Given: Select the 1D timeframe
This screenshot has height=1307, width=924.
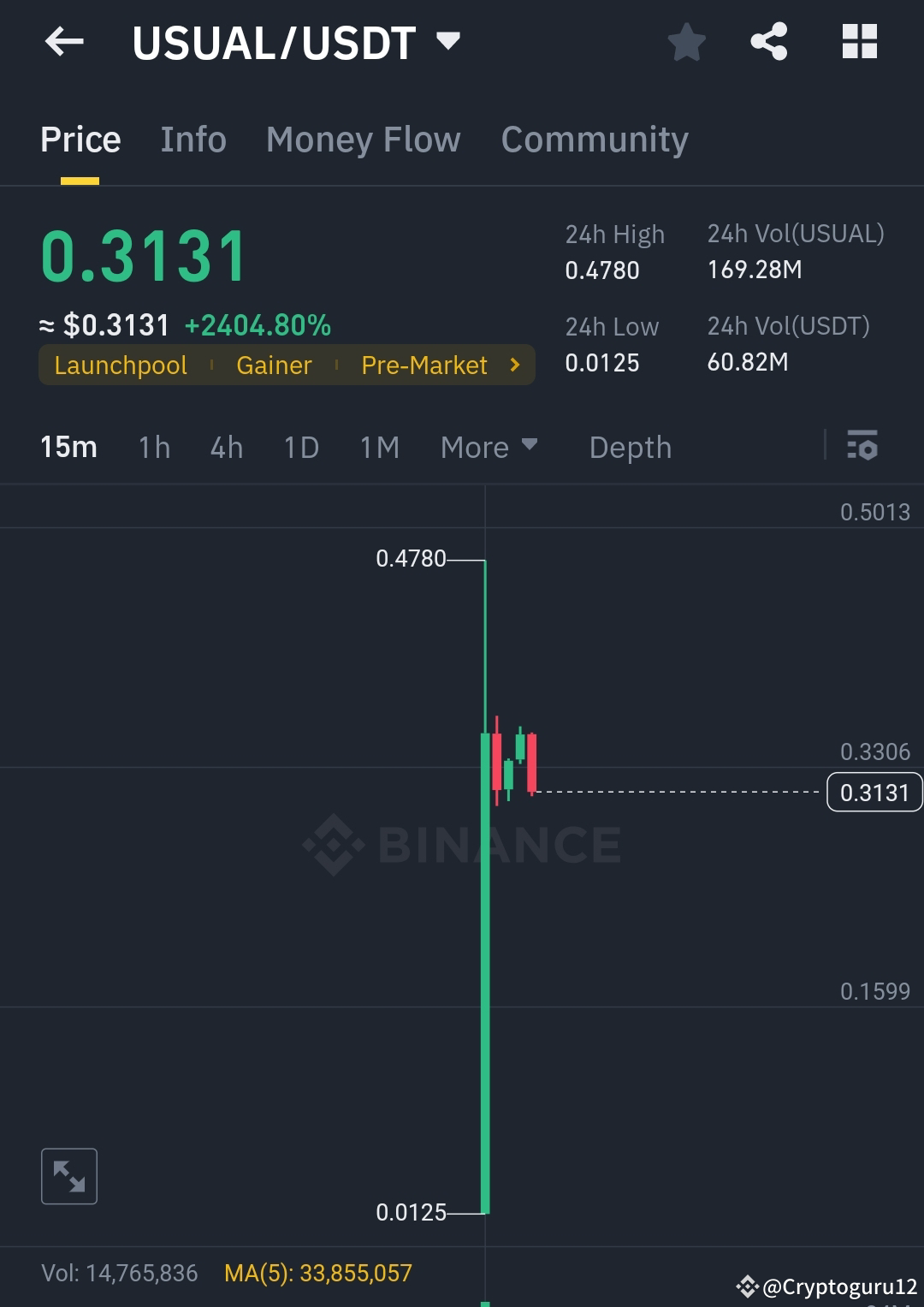Looking at the screenshot, I should tap(300, 446).
